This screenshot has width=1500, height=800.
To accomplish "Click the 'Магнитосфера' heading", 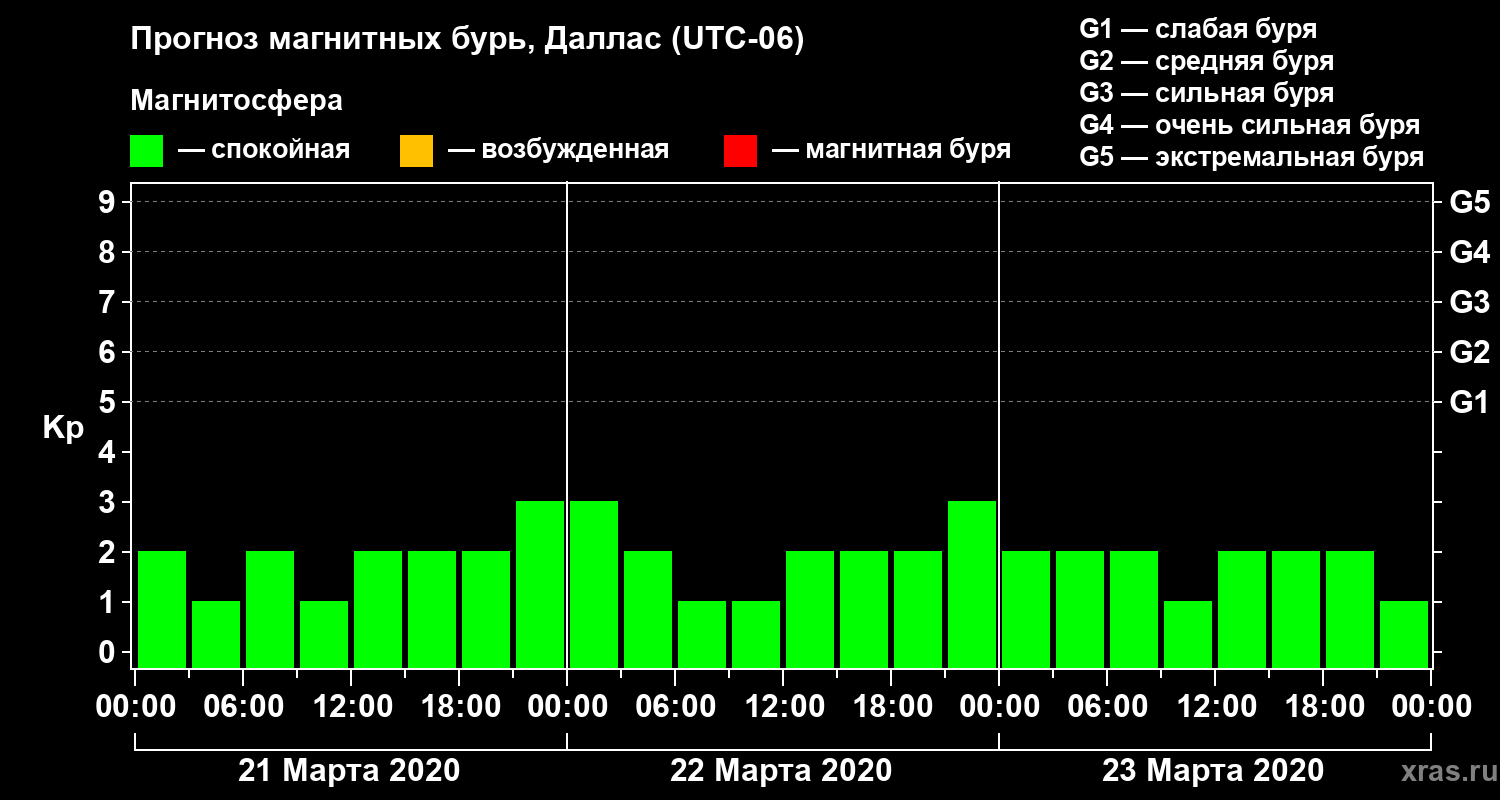I will tap(236, 101).
